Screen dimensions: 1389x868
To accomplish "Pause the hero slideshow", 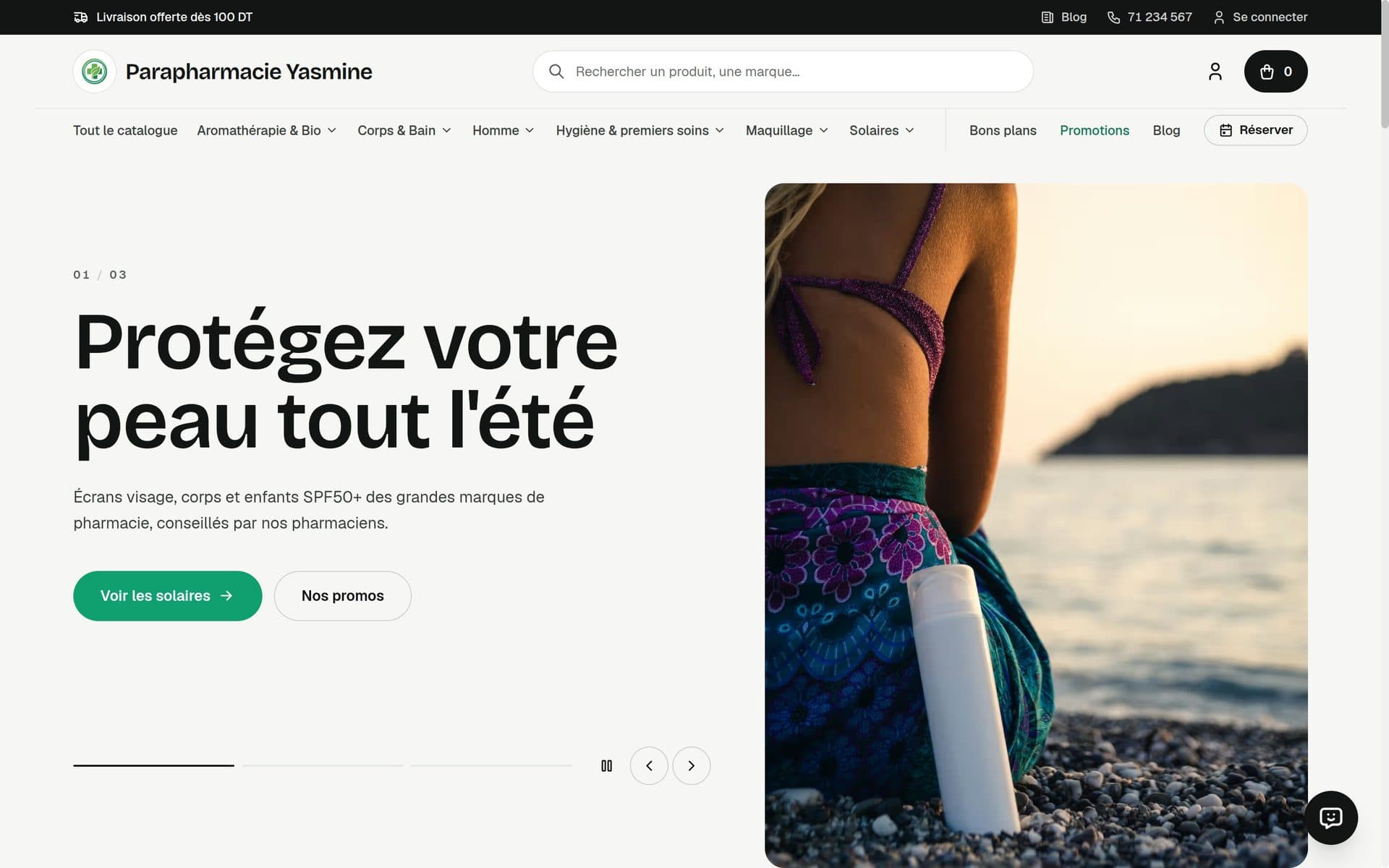I will click(607, 765).
